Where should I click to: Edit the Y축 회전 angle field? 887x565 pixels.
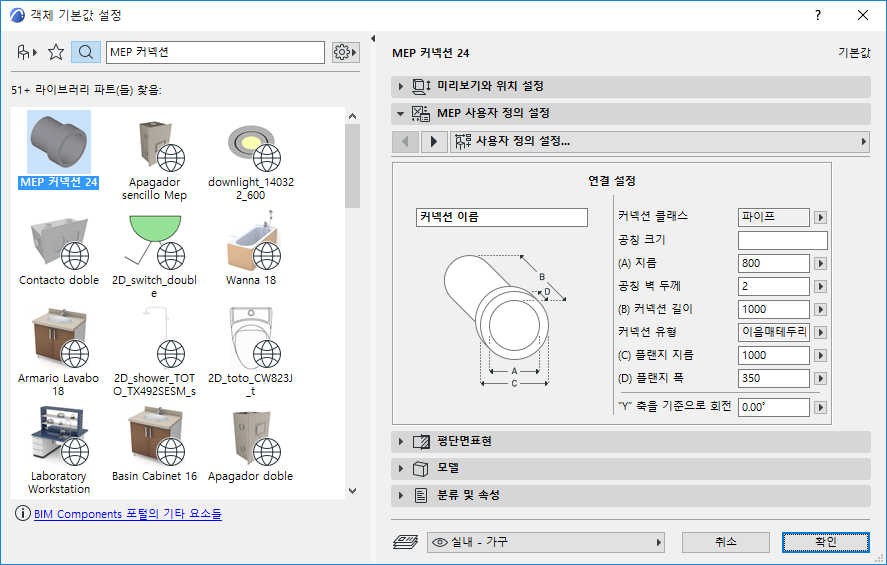pos(773,407)
